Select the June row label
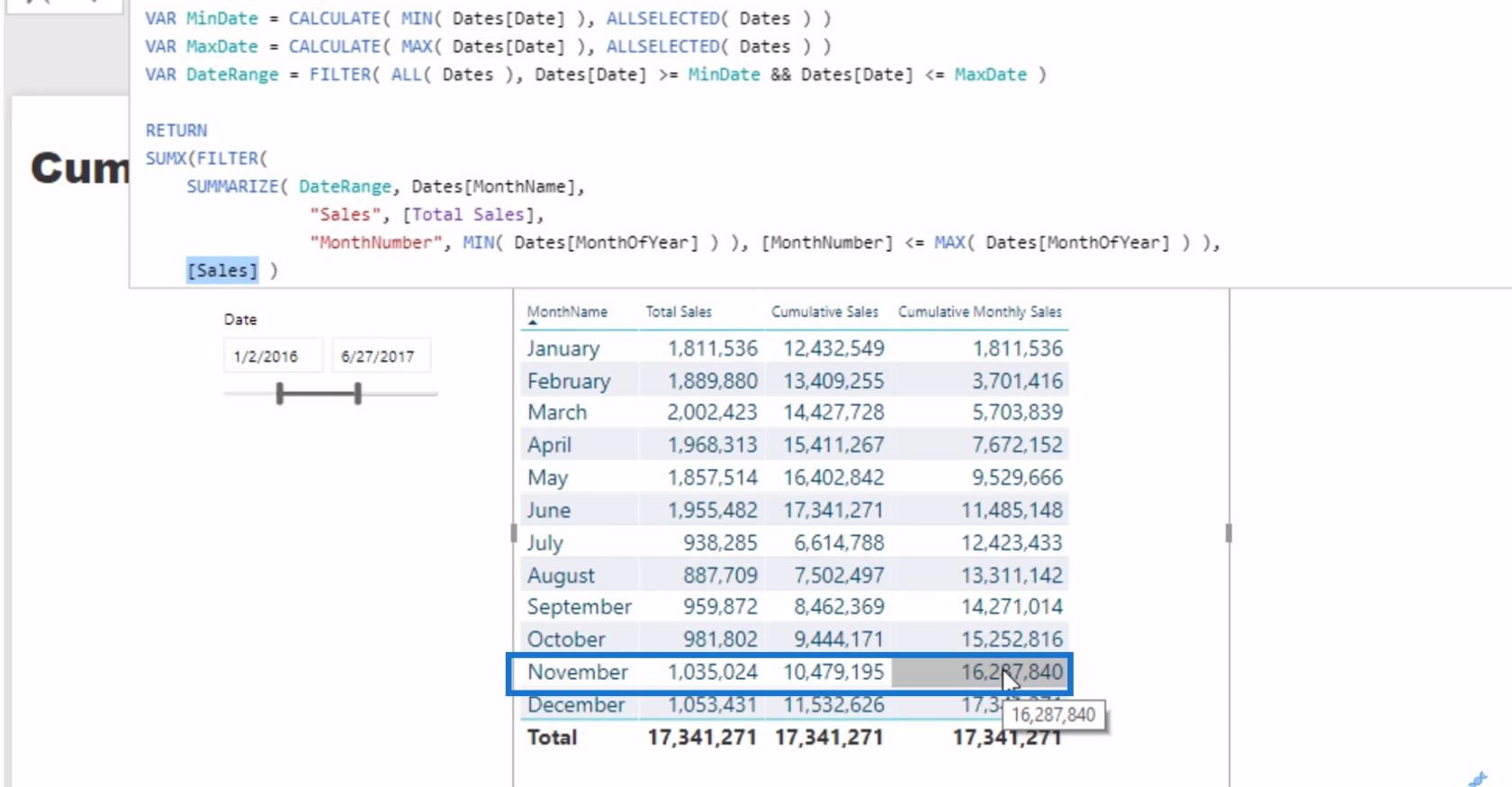 point(549,510)
